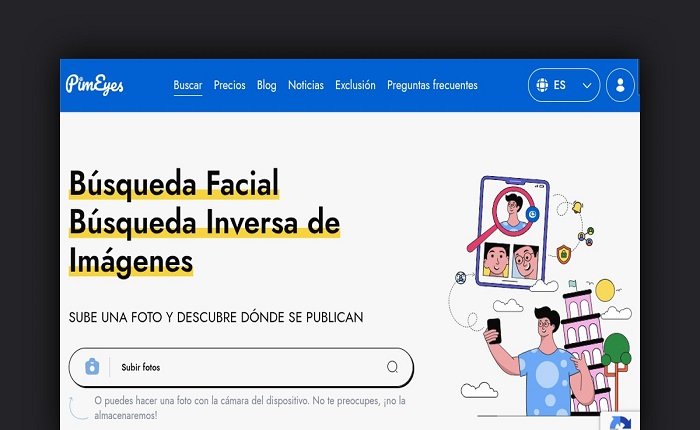Click the PimEyes logo
The width and height of the screenshot is (700, 430).
point(95,84)
